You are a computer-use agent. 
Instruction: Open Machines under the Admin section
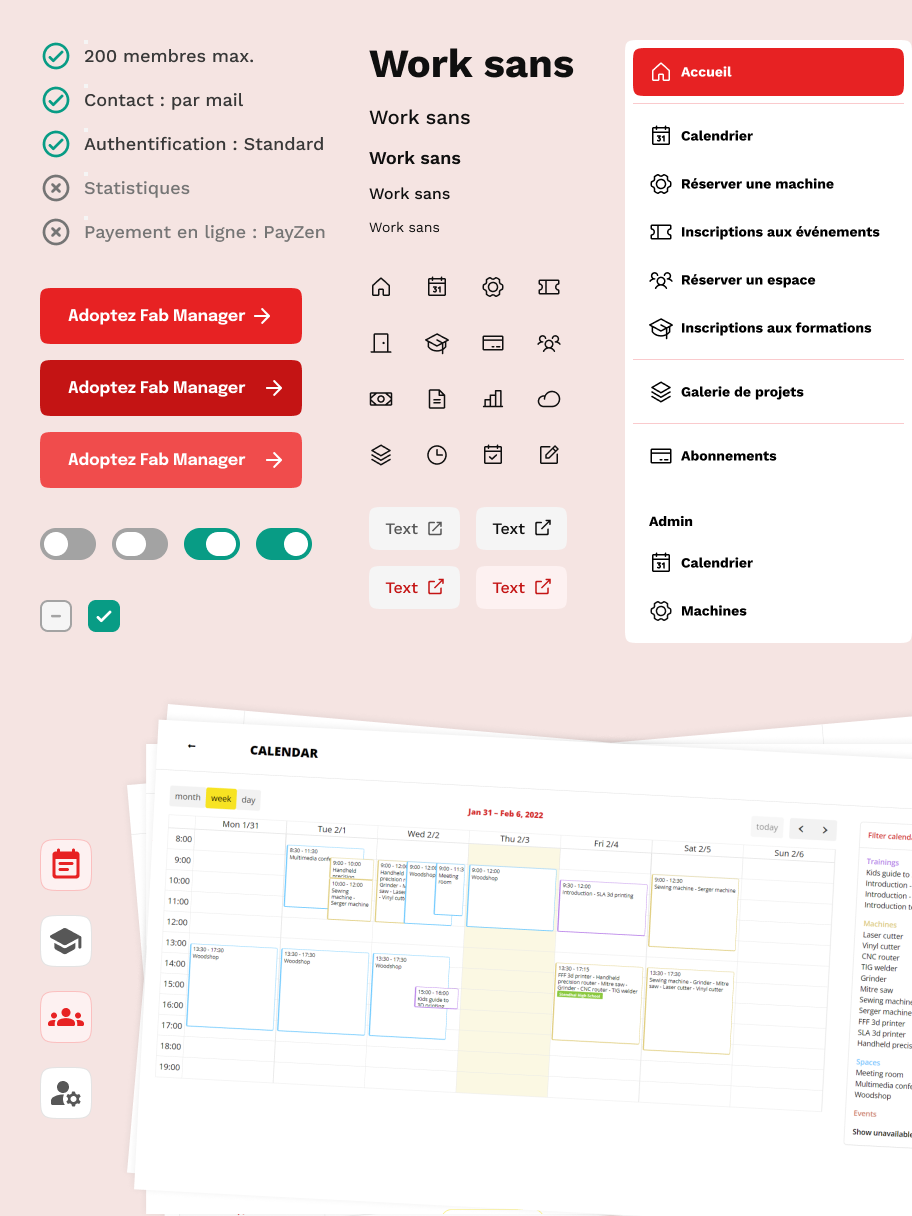[768, 611]
